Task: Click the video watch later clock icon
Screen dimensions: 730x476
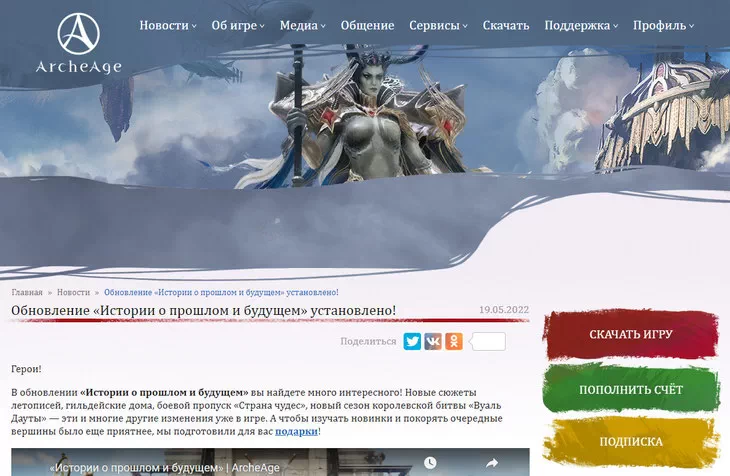Action: (x=430, y=462)
